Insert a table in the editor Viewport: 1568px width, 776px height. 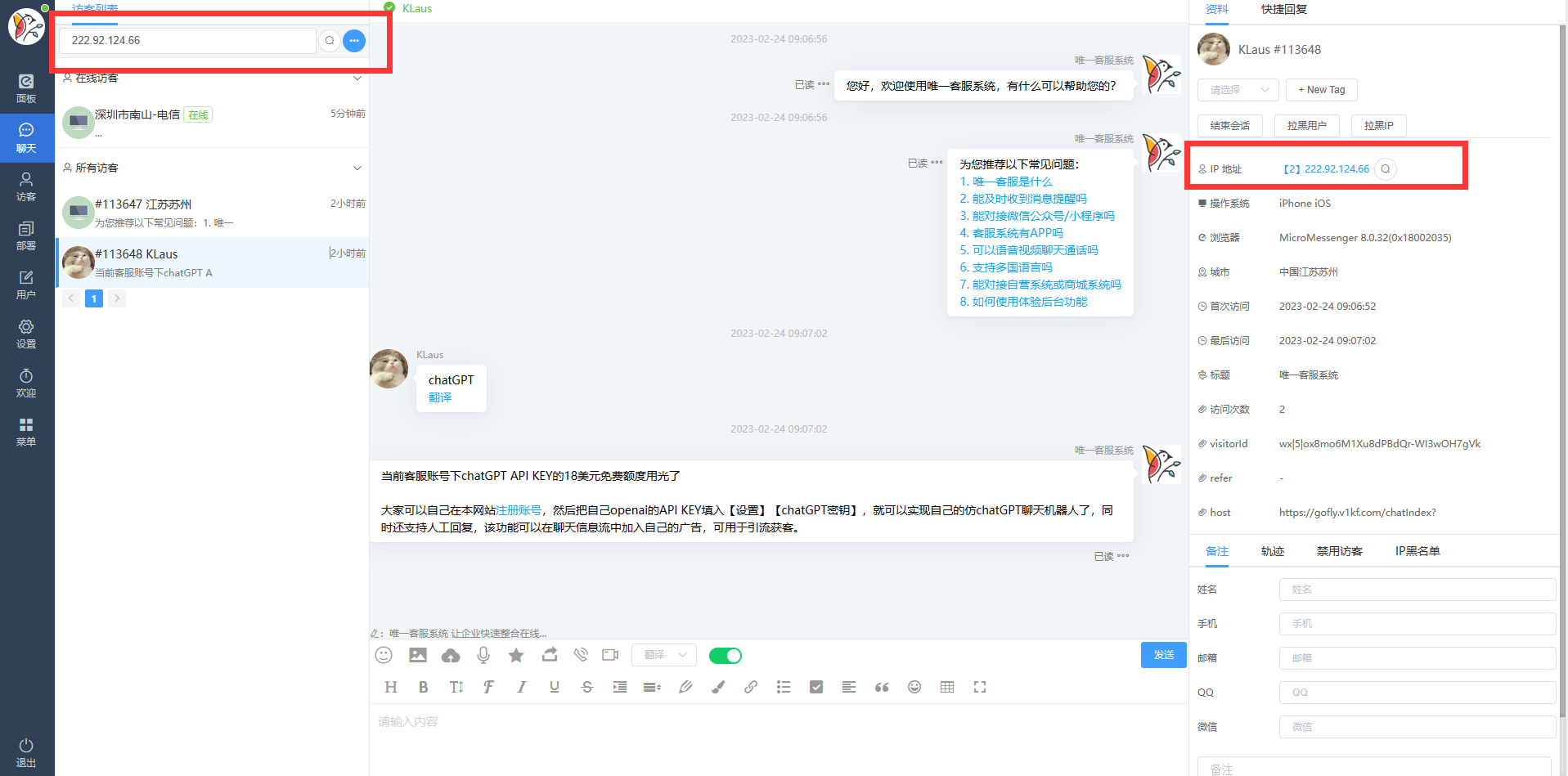click(x=947, y=687)
